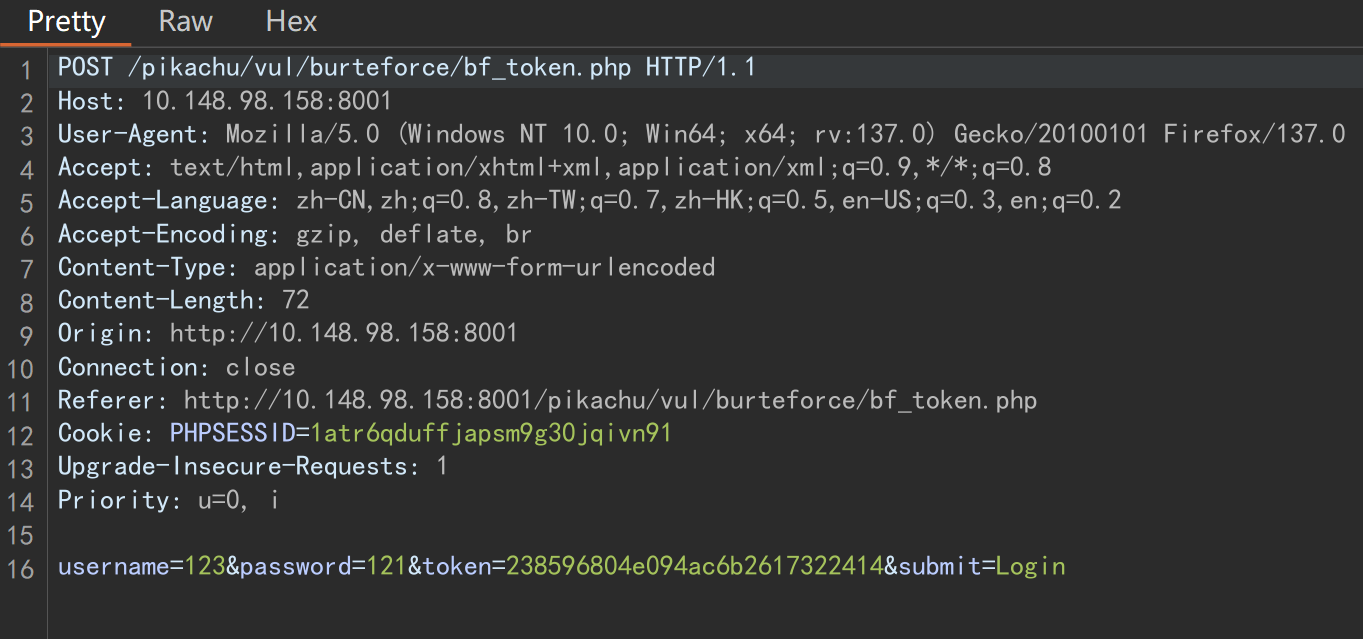Click the Content-Type header value
This screenshot has width=1363, height=639.
click(x=484, y=267)
